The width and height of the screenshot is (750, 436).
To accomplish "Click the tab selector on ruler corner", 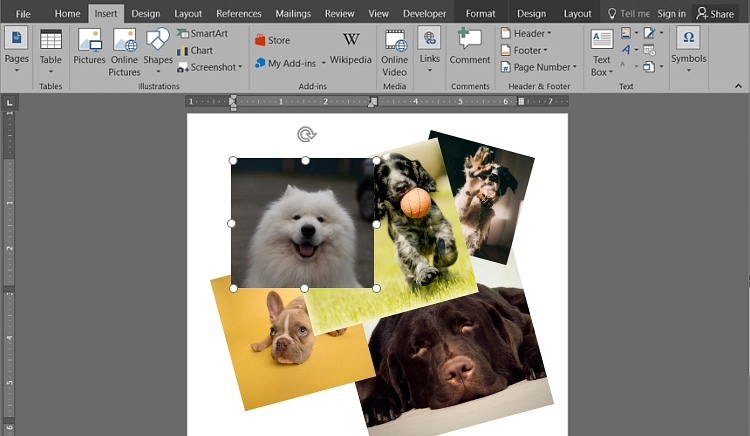I will (9, 102).
